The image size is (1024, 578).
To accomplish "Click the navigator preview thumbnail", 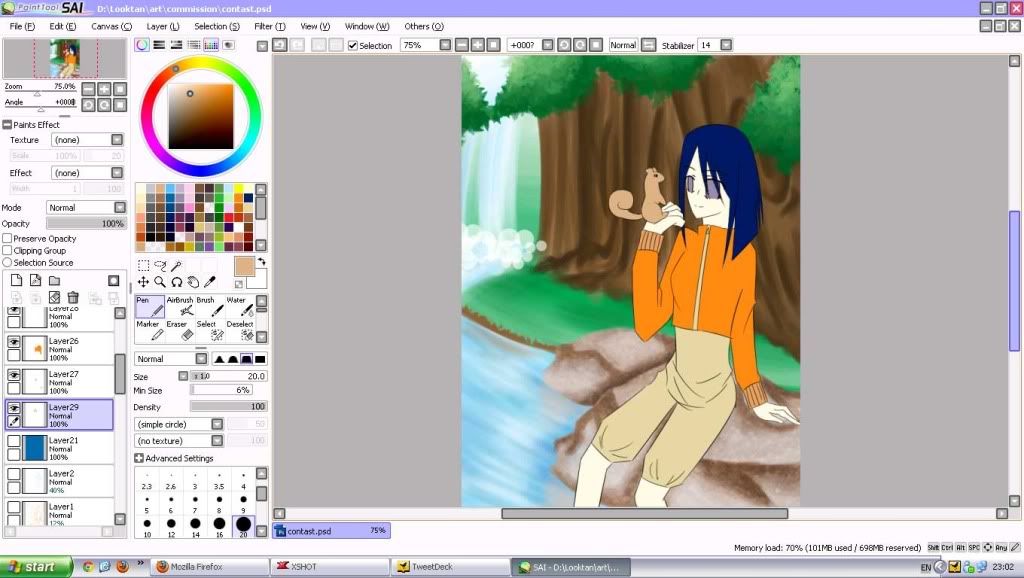I will 65,59.
